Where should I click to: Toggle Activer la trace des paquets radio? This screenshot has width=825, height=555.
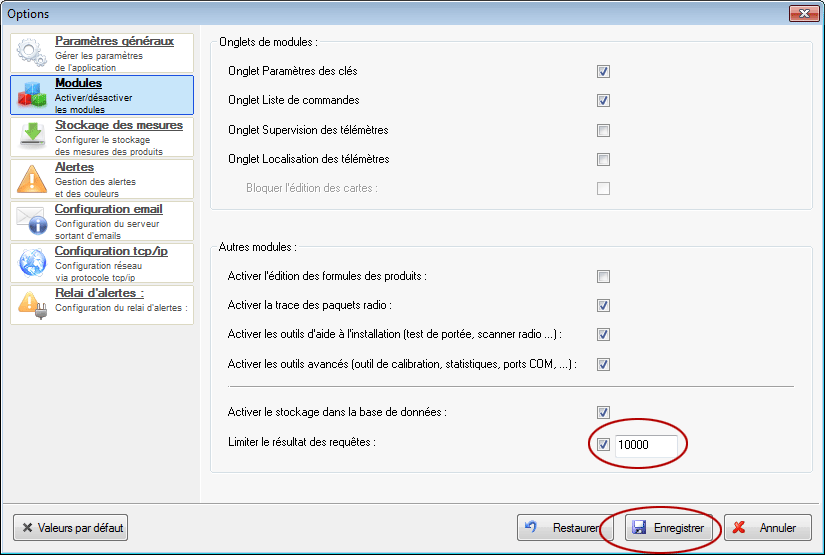point(603,305)
